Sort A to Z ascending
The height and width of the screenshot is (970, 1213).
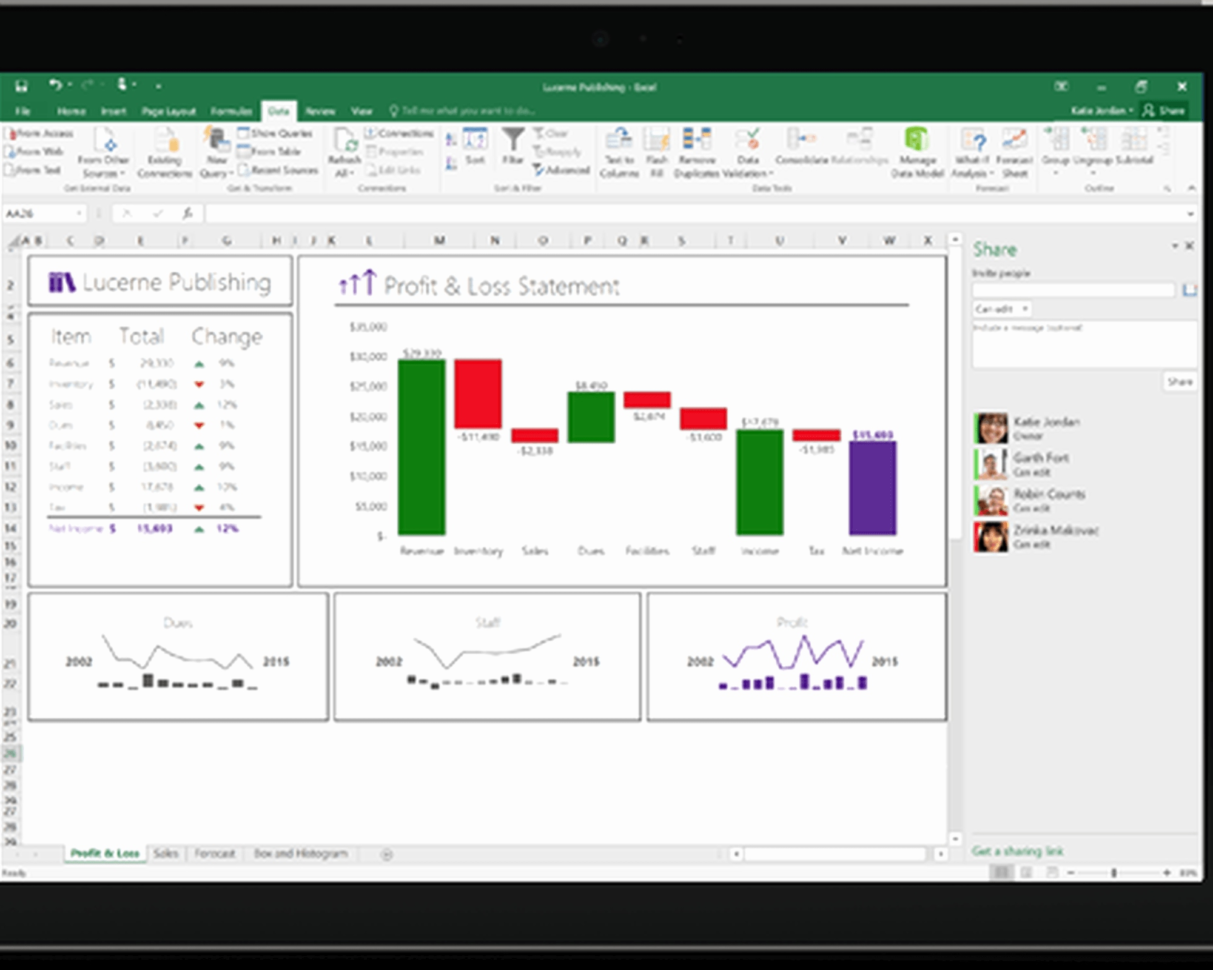click(450, 139)
